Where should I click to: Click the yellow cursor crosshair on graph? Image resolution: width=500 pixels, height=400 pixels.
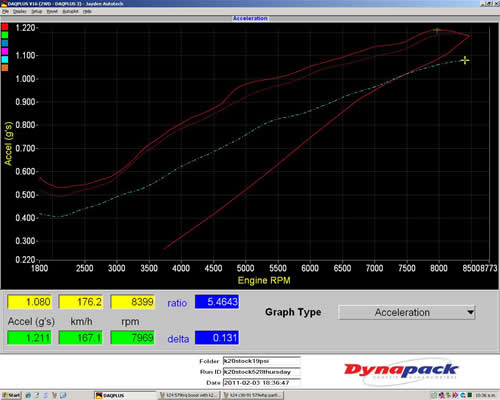coord(465,60)
